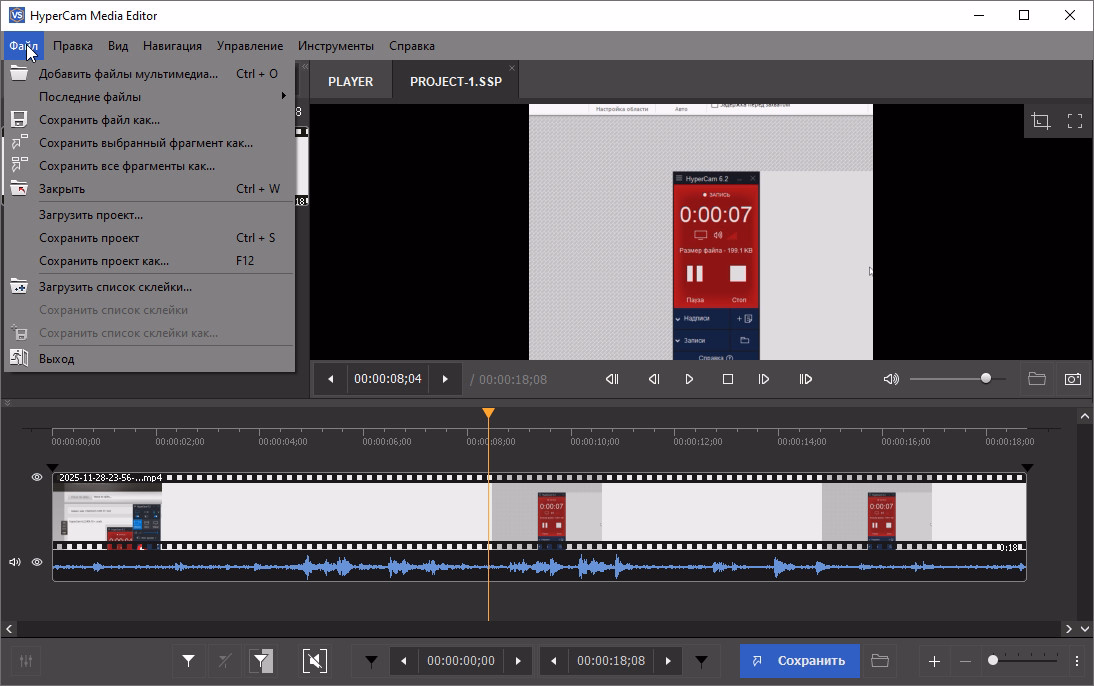Toggle video track visibility eye icon
Screen dimensions: 1094x686
pos(37,478)
